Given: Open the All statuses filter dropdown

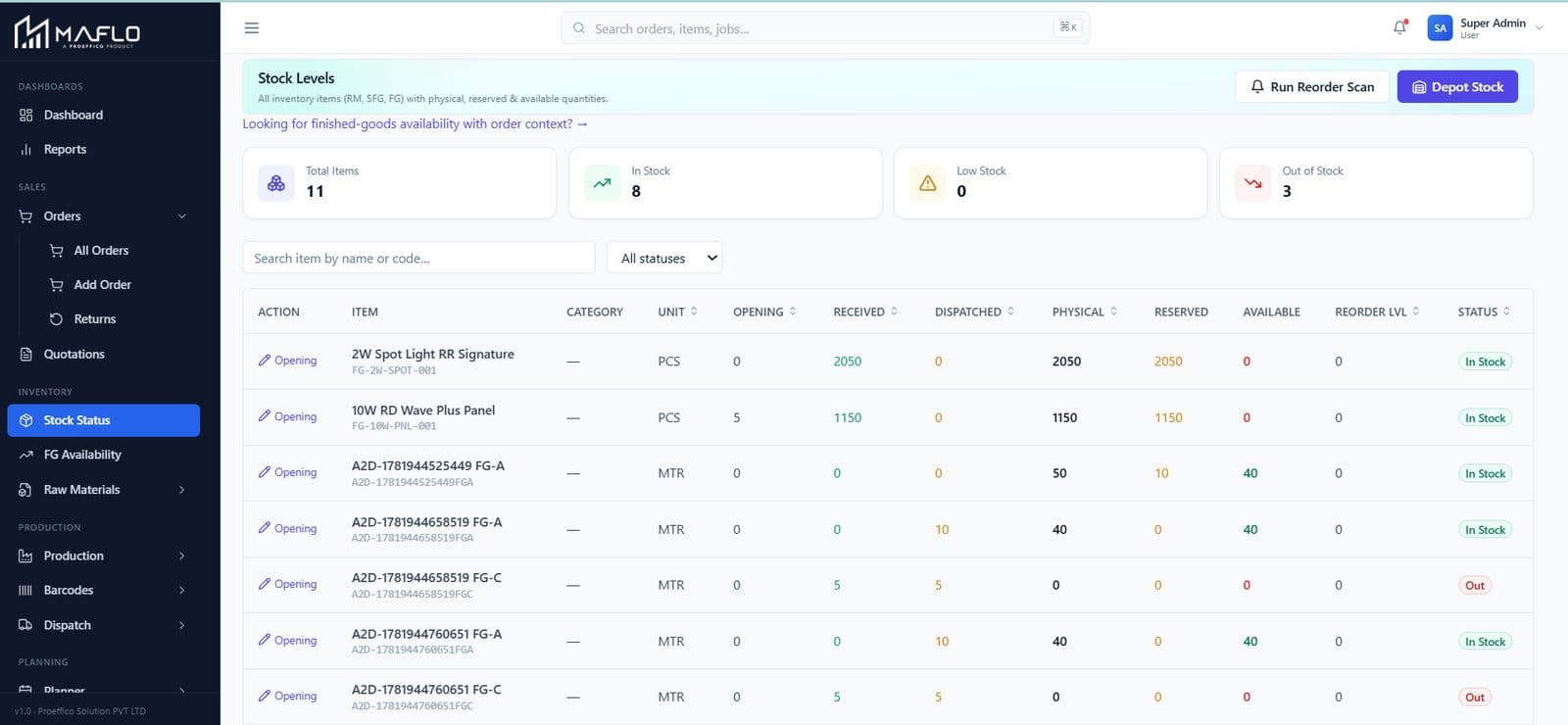Looking at the screenshot, I should [664, 258].
